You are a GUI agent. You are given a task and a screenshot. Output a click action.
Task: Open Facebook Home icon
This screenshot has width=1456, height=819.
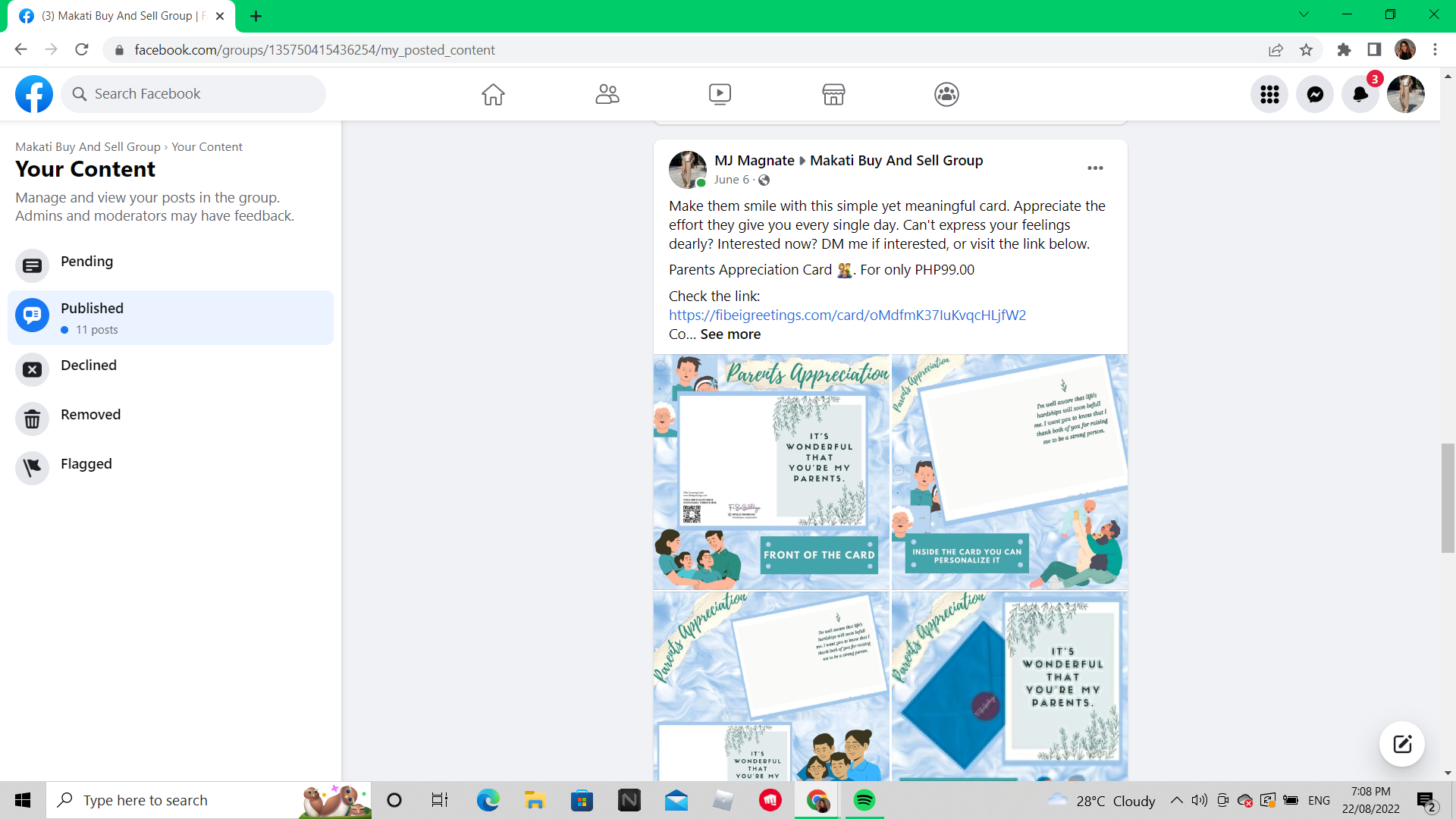[x=493, y=94]
